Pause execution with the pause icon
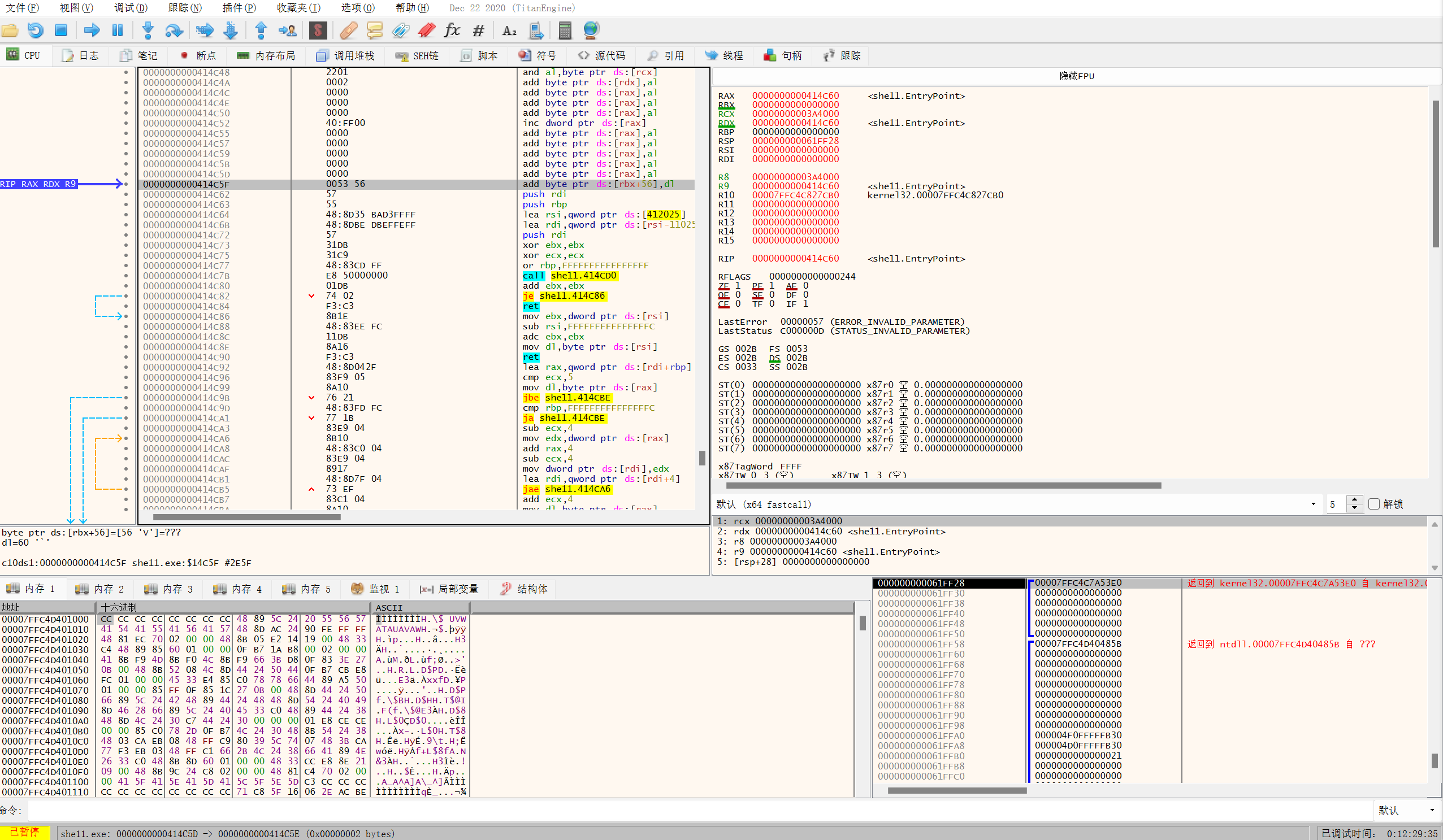Image resolution: width=1443 pixels, height=840 pixels. tap(118, 31)
